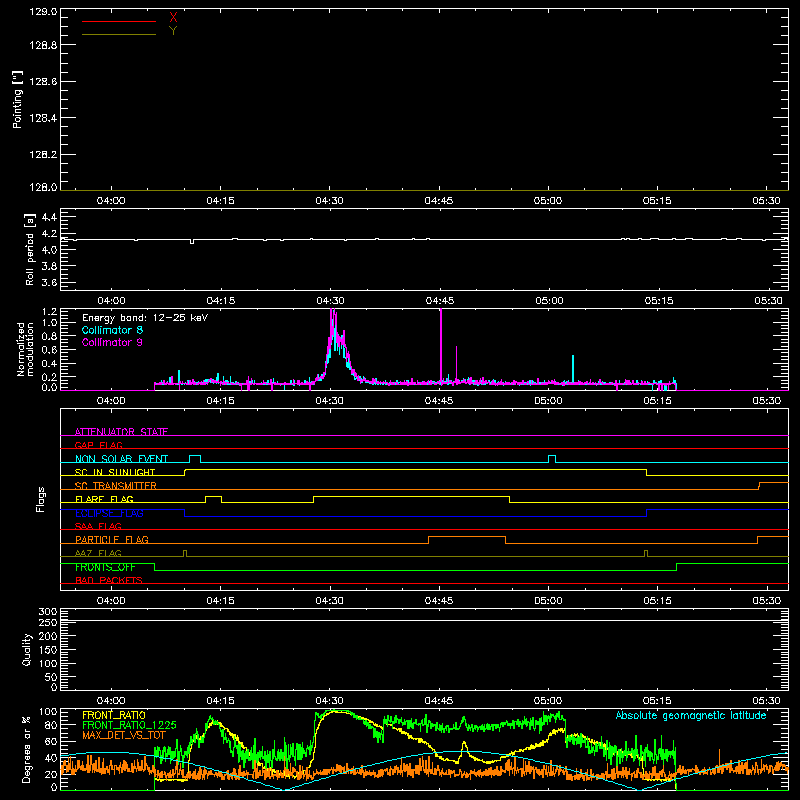Click the 129.0 tick on Pointing axis
The width and height of the screenshot is (800, 800).
[x=43, y=12]
